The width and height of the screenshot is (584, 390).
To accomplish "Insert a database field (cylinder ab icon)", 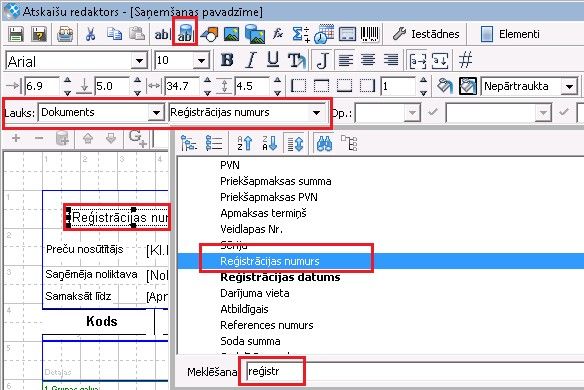I will click(185, 34).
